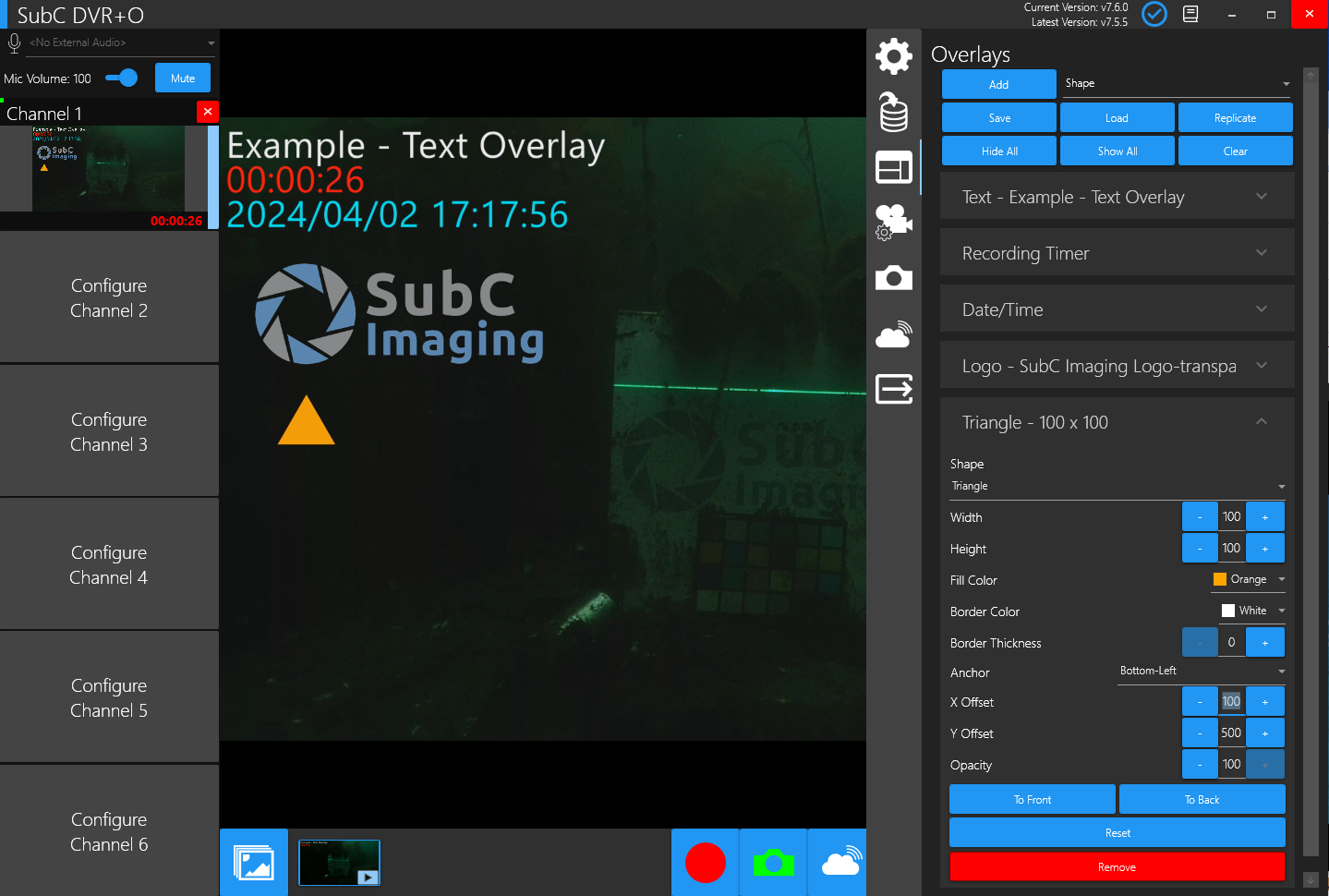Hide all overlays

[x=998, y=151]
